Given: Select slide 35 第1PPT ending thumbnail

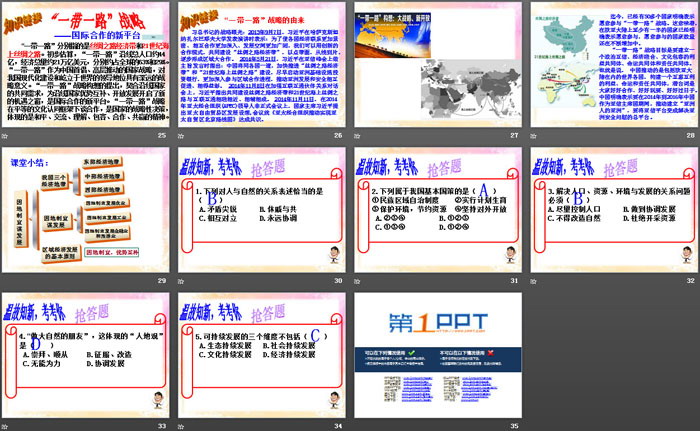Looking at the screenshot, I should [x=438, y=355].
